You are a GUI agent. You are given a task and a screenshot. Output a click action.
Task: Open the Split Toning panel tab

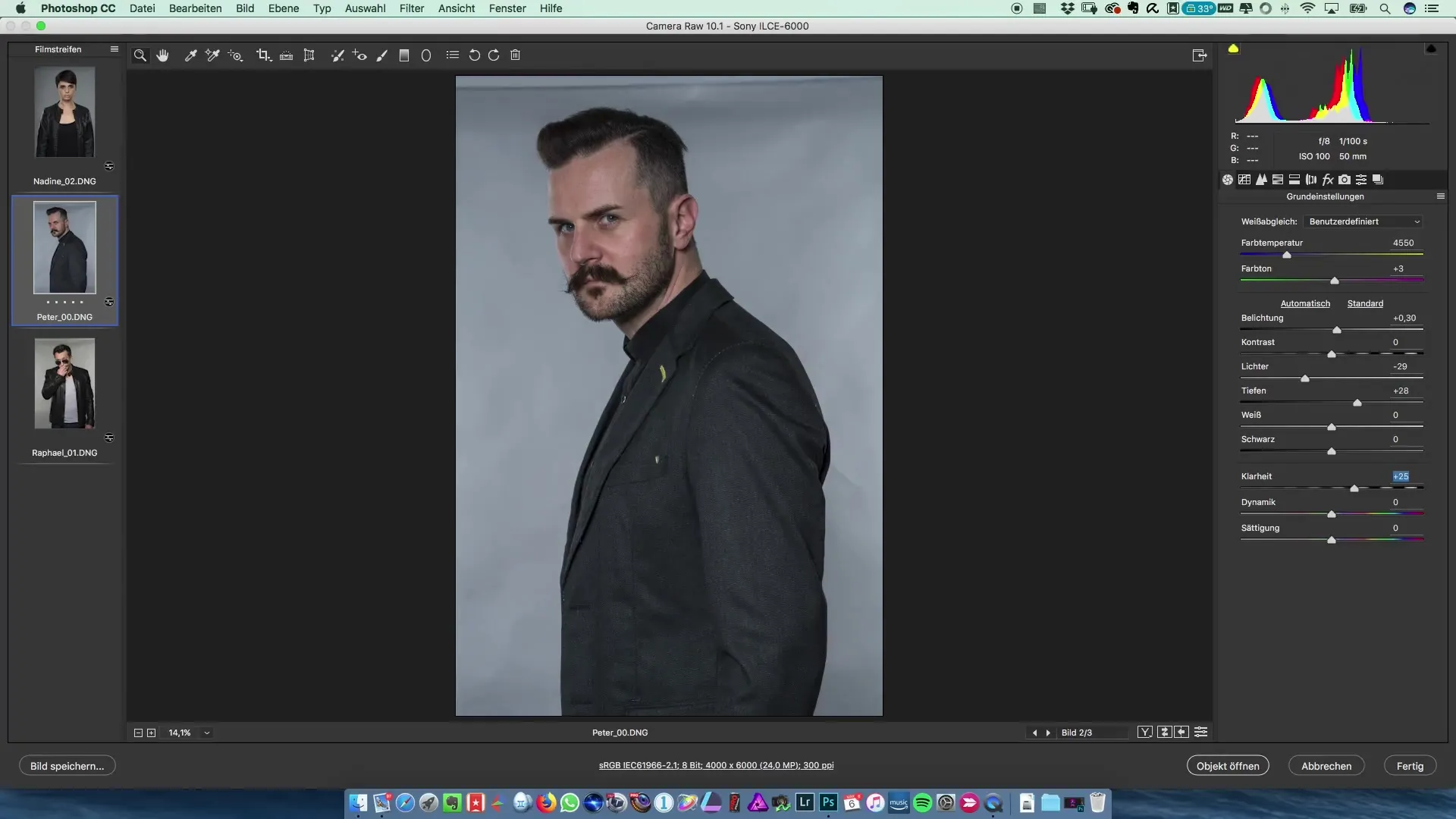pyautogui.click(x=1294, y=180)
